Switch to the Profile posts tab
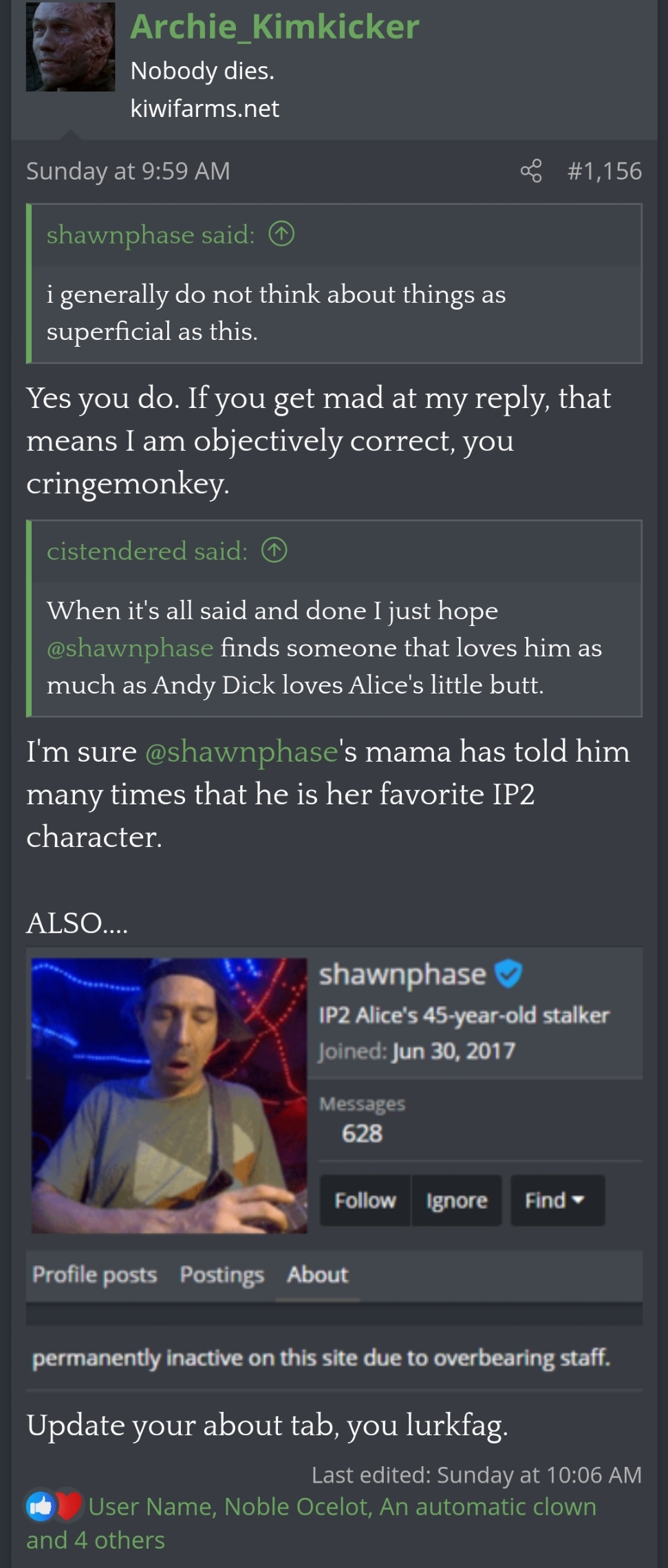 coord(95,1275)
